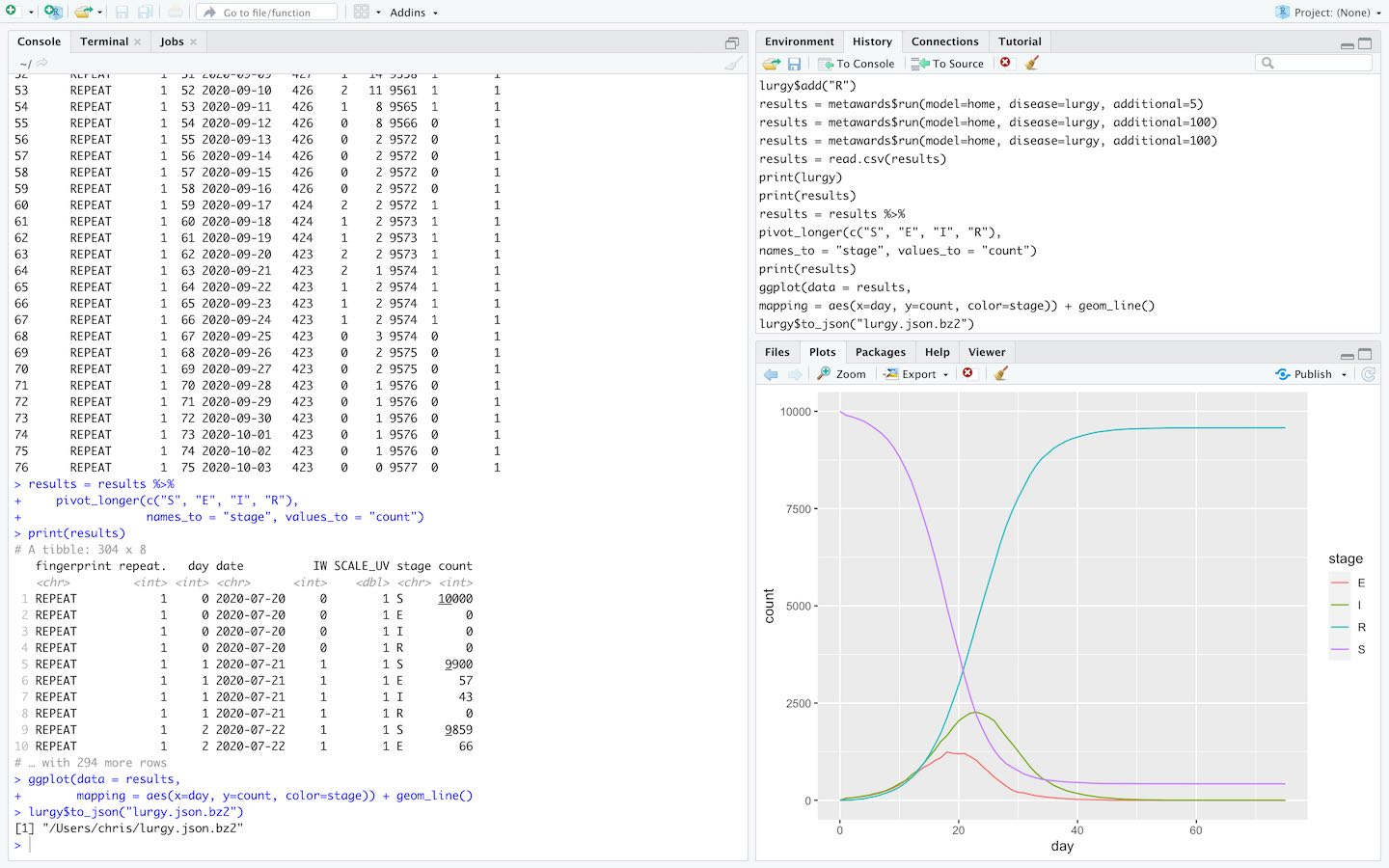Switch to the Jobs tab

pos(172,41)
